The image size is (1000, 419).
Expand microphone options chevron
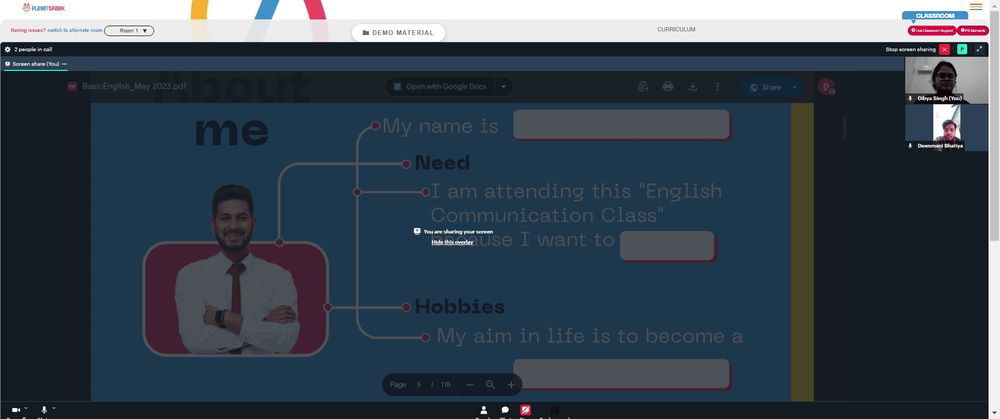pos(54,408)
